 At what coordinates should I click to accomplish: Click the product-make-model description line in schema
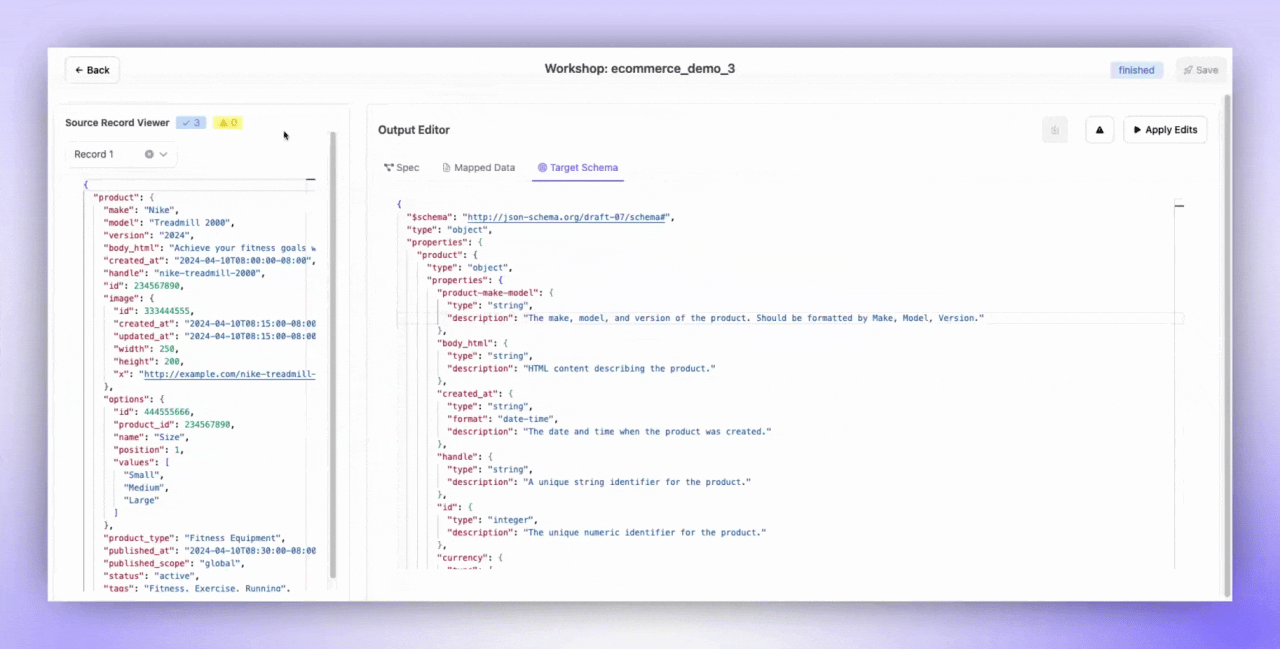tap(715, 318)
